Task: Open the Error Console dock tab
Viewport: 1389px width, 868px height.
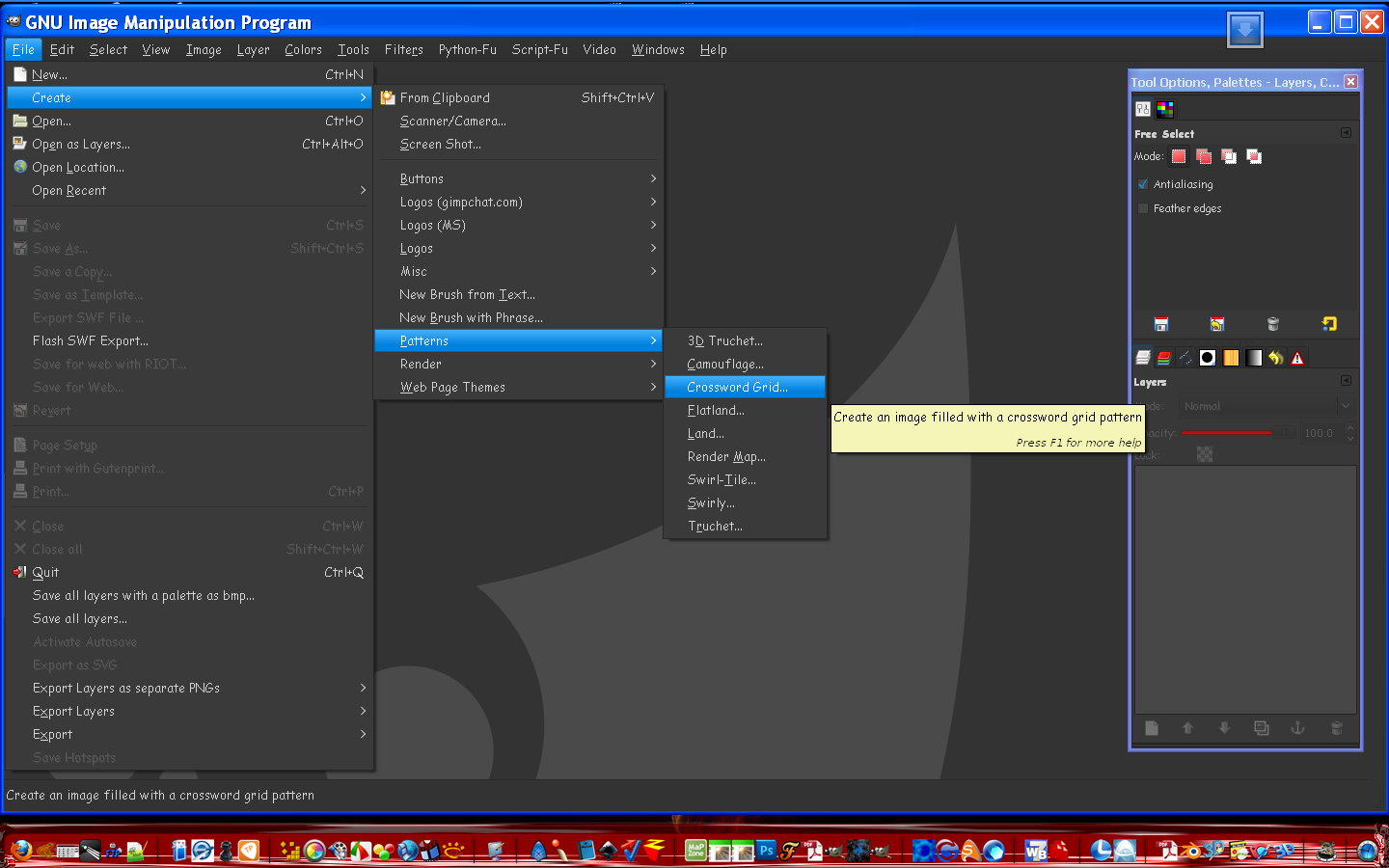Action: click(x=1297, y=358)
